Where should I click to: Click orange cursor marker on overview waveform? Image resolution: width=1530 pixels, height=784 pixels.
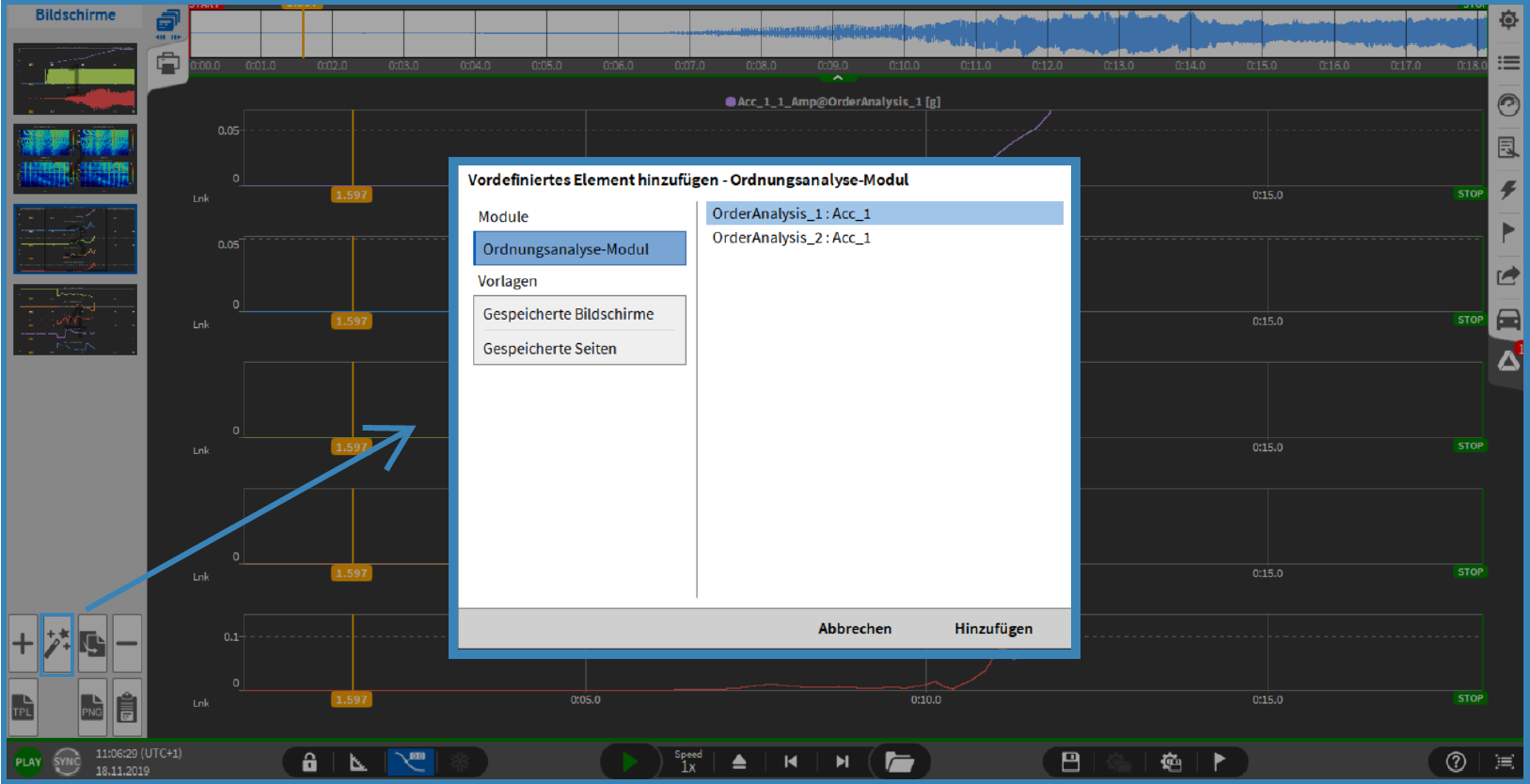click(303, 34)
